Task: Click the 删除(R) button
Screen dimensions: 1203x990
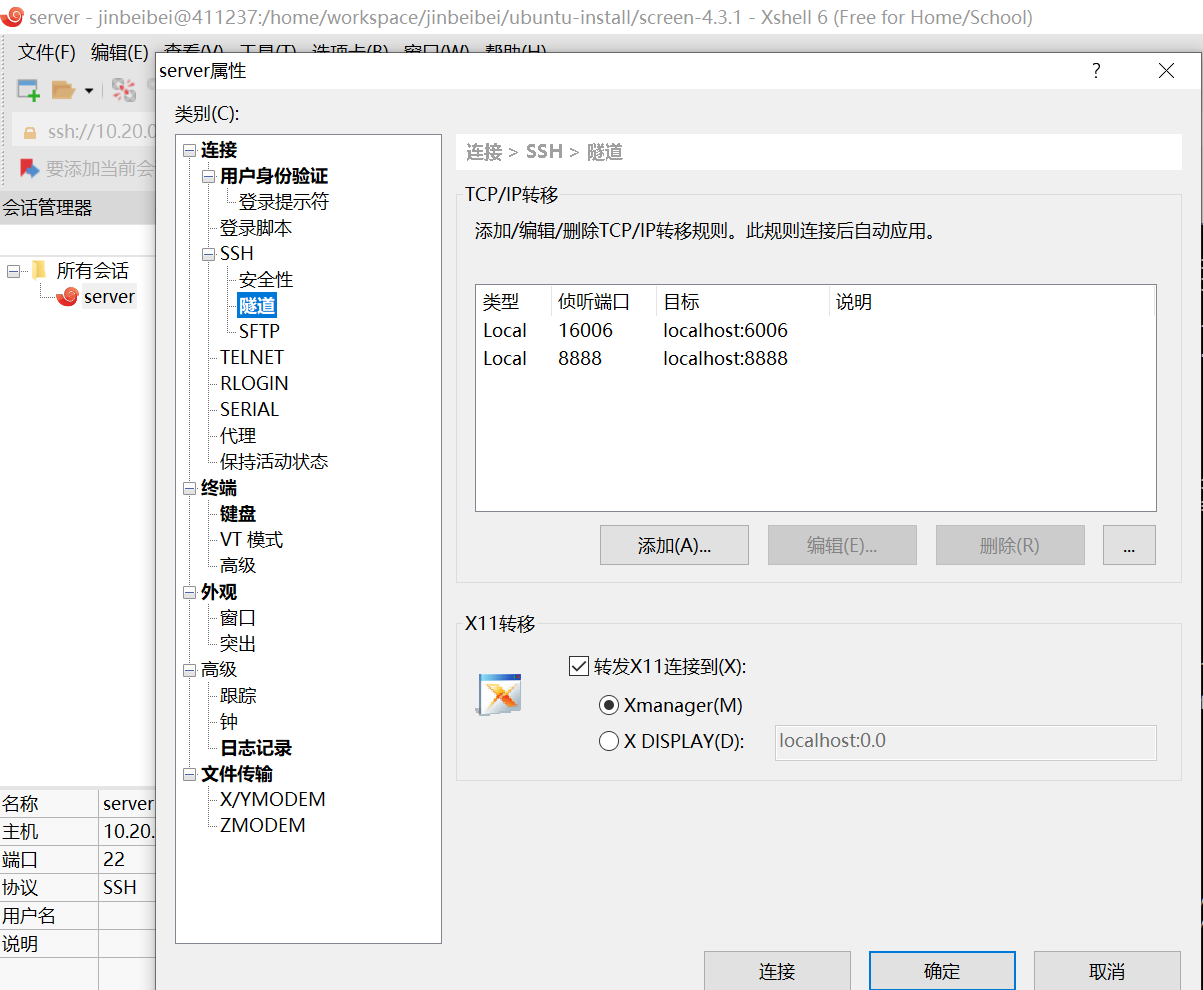Action: point(1010,545)
